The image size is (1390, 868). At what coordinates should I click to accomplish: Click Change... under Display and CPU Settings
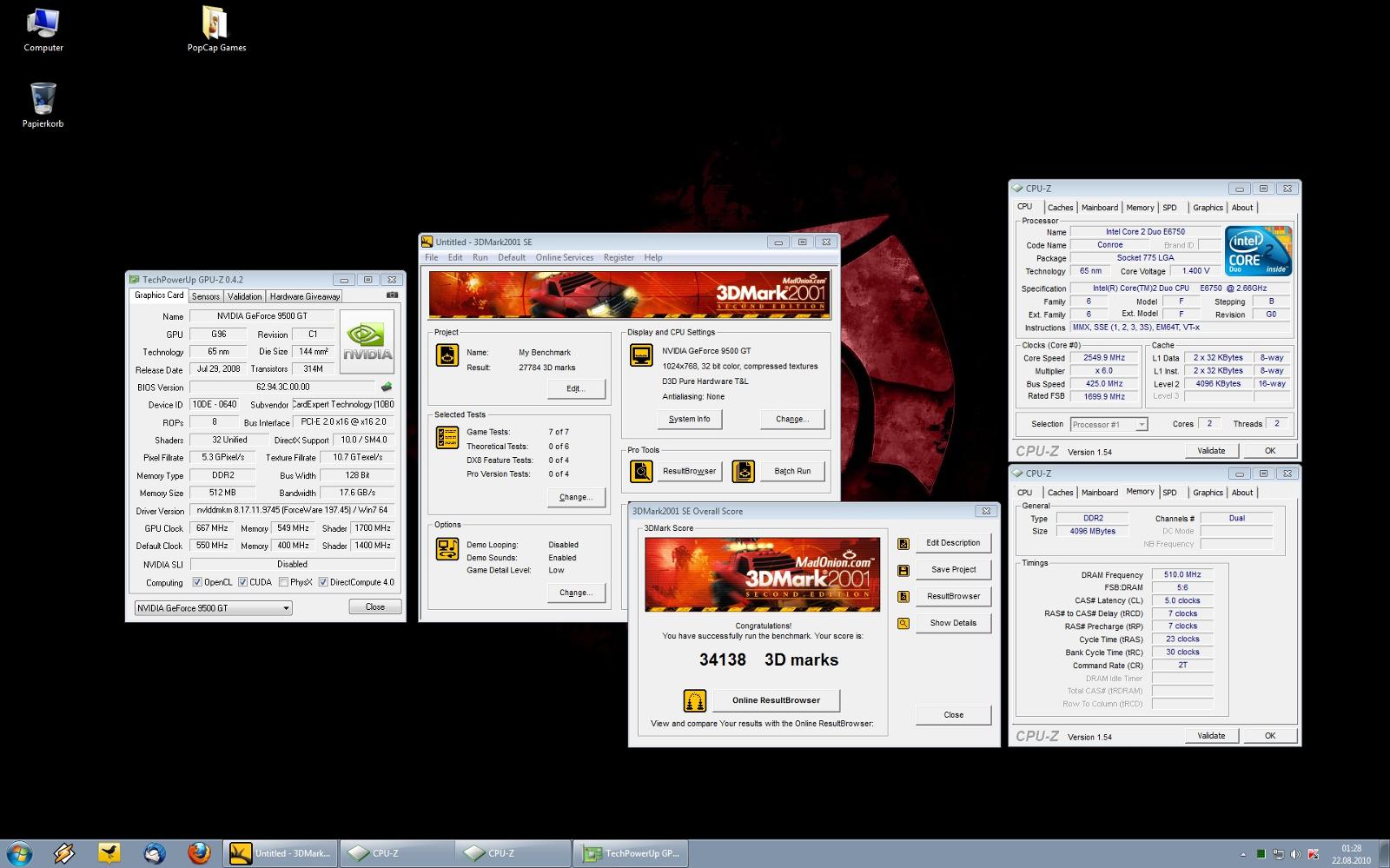[x=792, y=419]
